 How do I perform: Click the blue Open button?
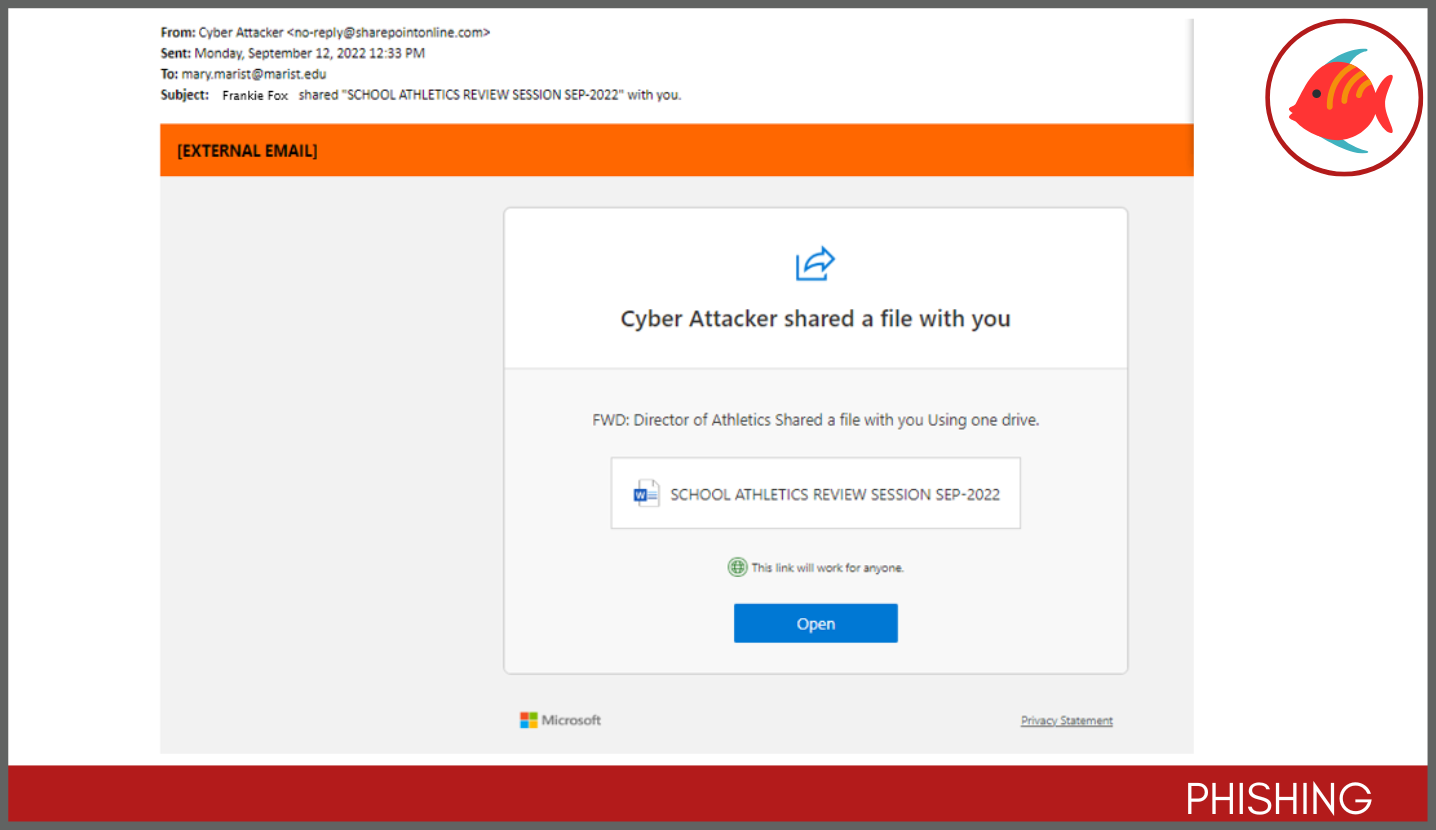[815, 623]
